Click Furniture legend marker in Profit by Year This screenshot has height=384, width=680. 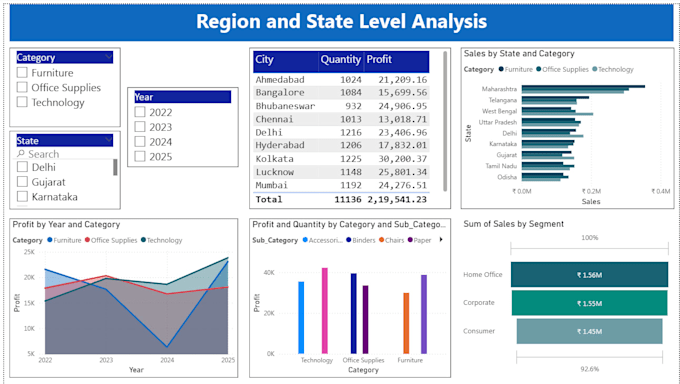(50, 240)
